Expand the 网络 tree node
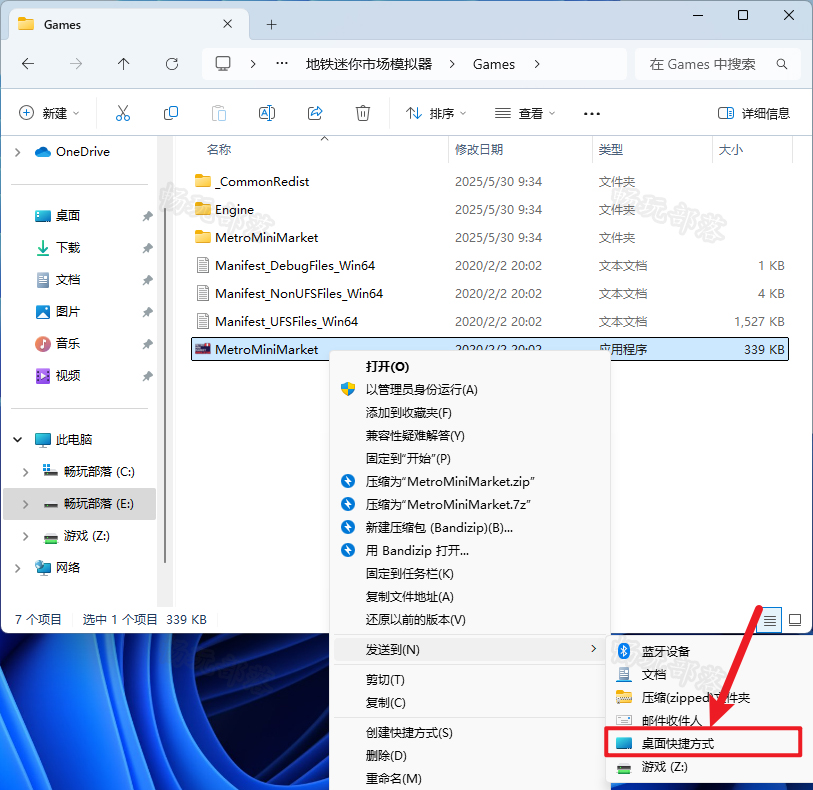The width and height of the screenshot is (813, 790). click(x=18, y=568)
